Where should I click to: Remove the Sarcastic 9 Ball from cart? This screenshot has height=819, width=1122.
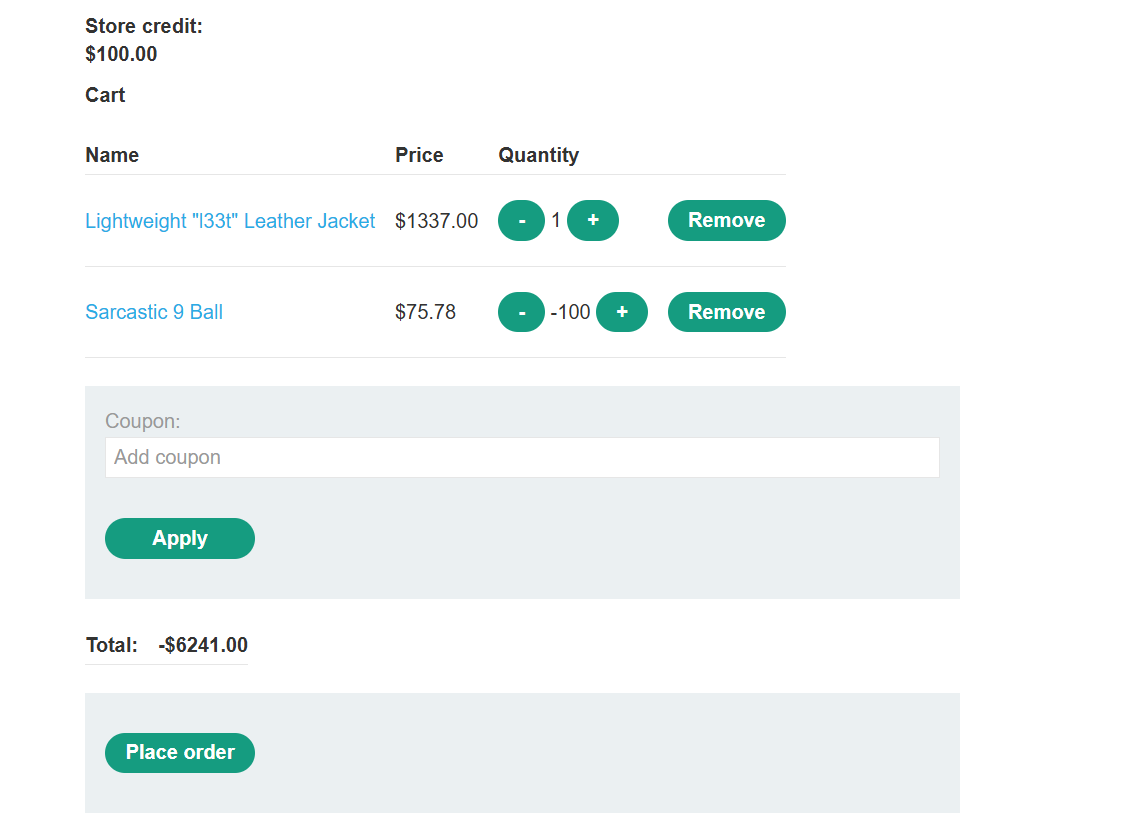point(726,312)
